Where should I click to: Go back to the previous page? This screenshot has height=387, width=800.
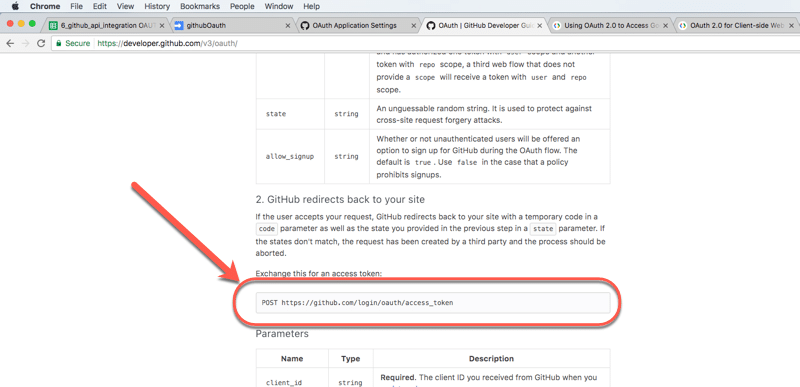point(10,43)
